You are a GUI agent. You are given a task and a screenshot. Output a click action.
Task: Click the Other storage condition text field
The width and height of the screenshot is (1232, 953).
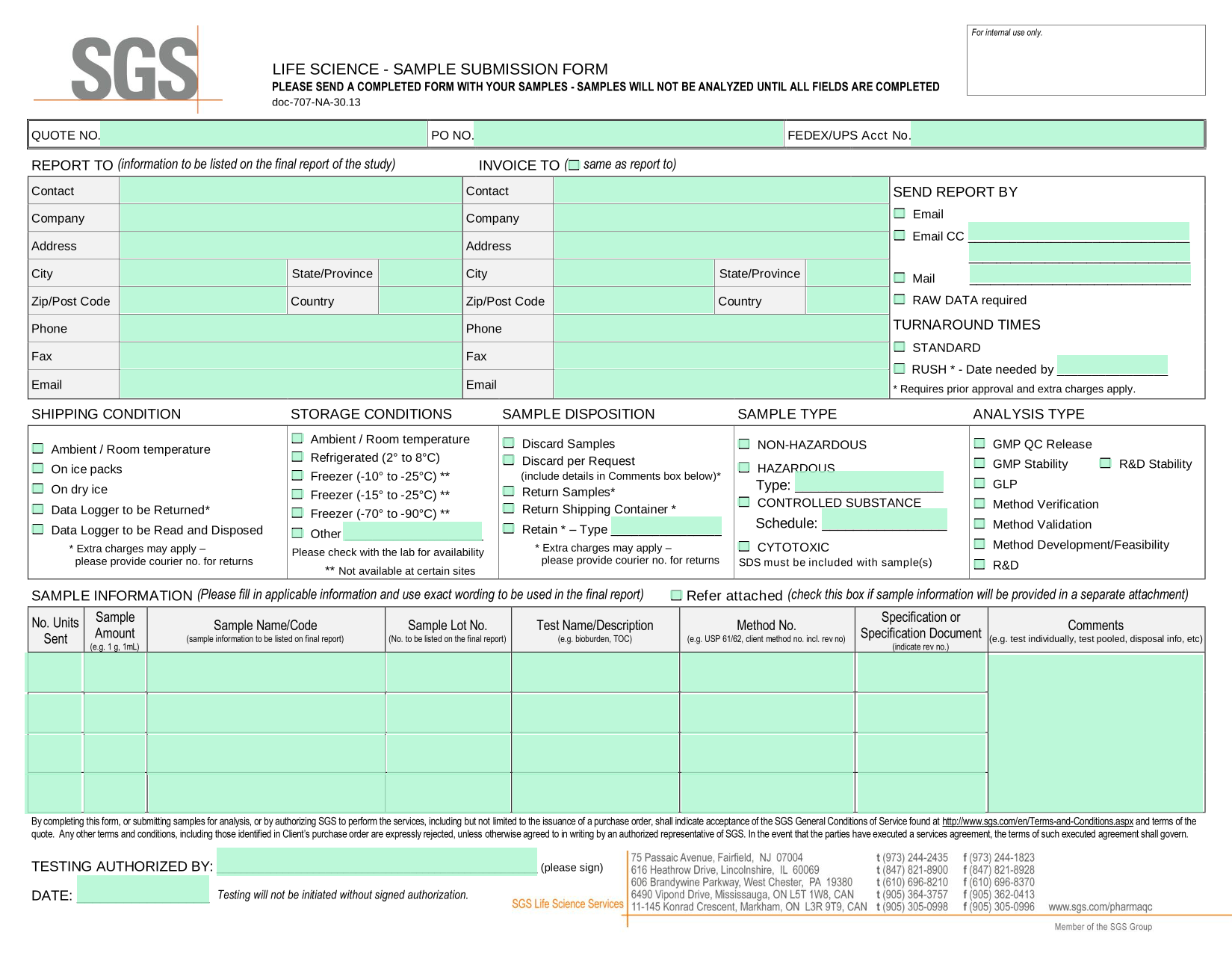coord(412,531)
